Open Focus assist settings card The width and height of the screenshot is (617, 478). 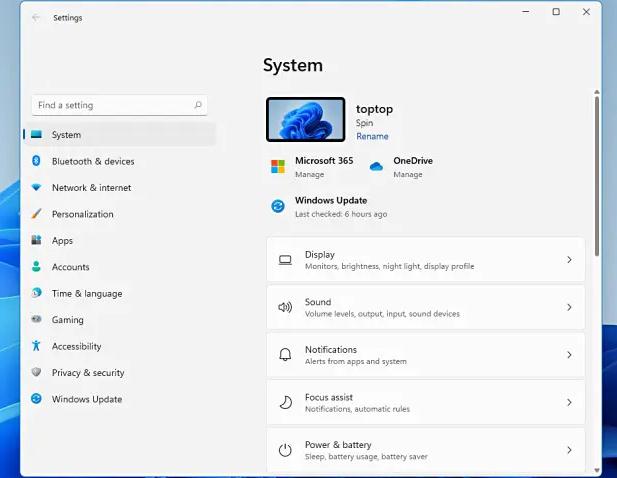coord(426,402)
